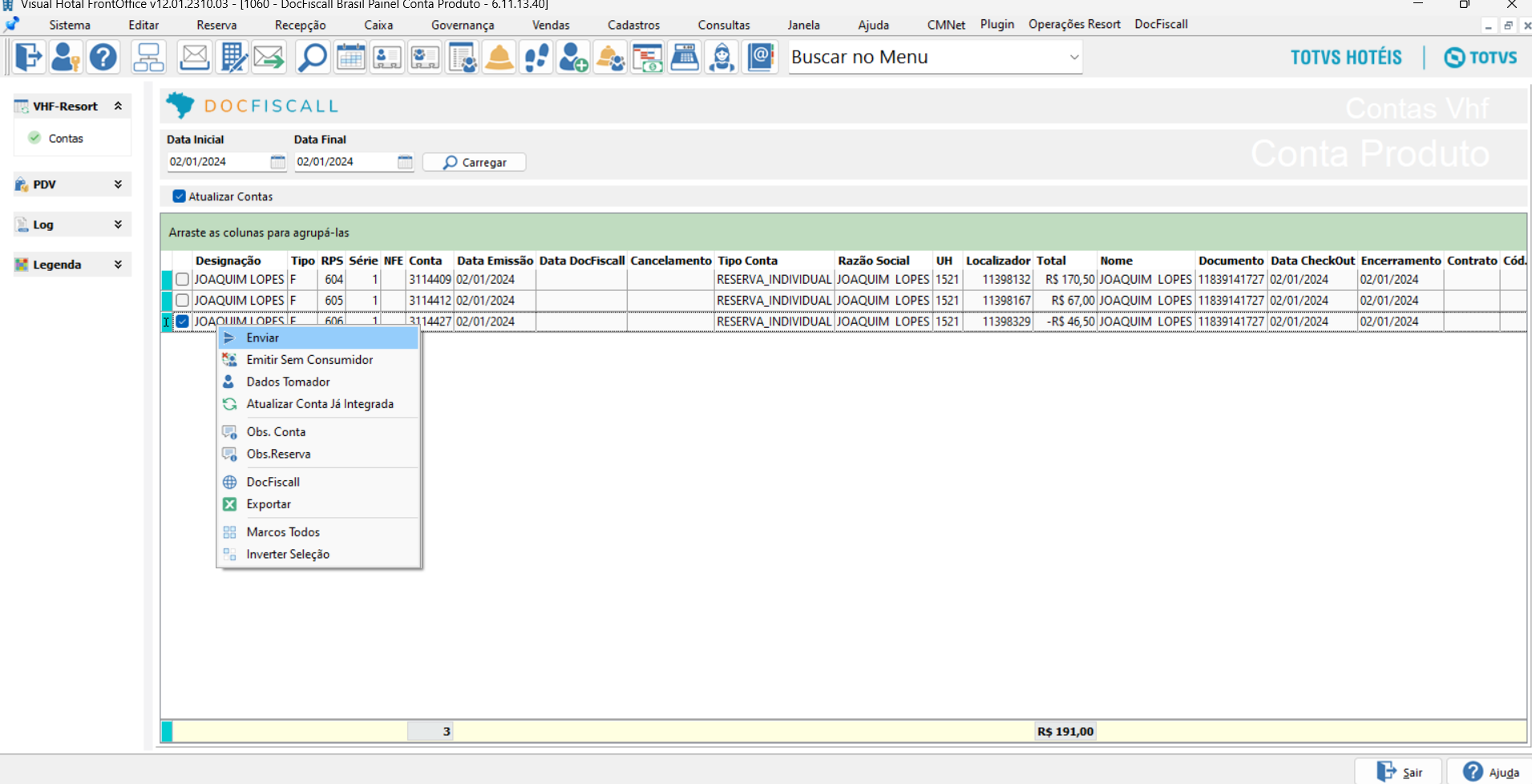This screenshot has height=784, width=1532.
Task: Choose Inverter Seleção from context menu
Action: coord(319,554)
